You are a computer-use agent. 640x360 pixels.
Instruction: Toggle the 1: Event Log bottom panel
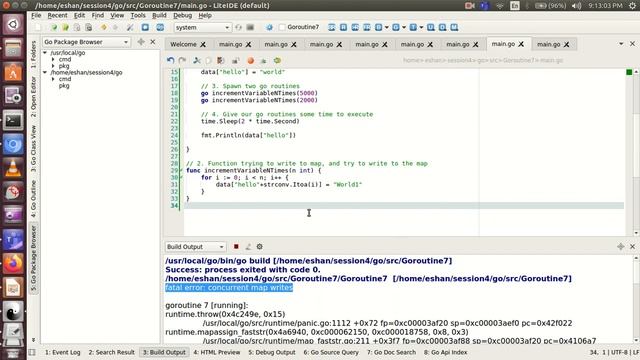pos(62,352)
